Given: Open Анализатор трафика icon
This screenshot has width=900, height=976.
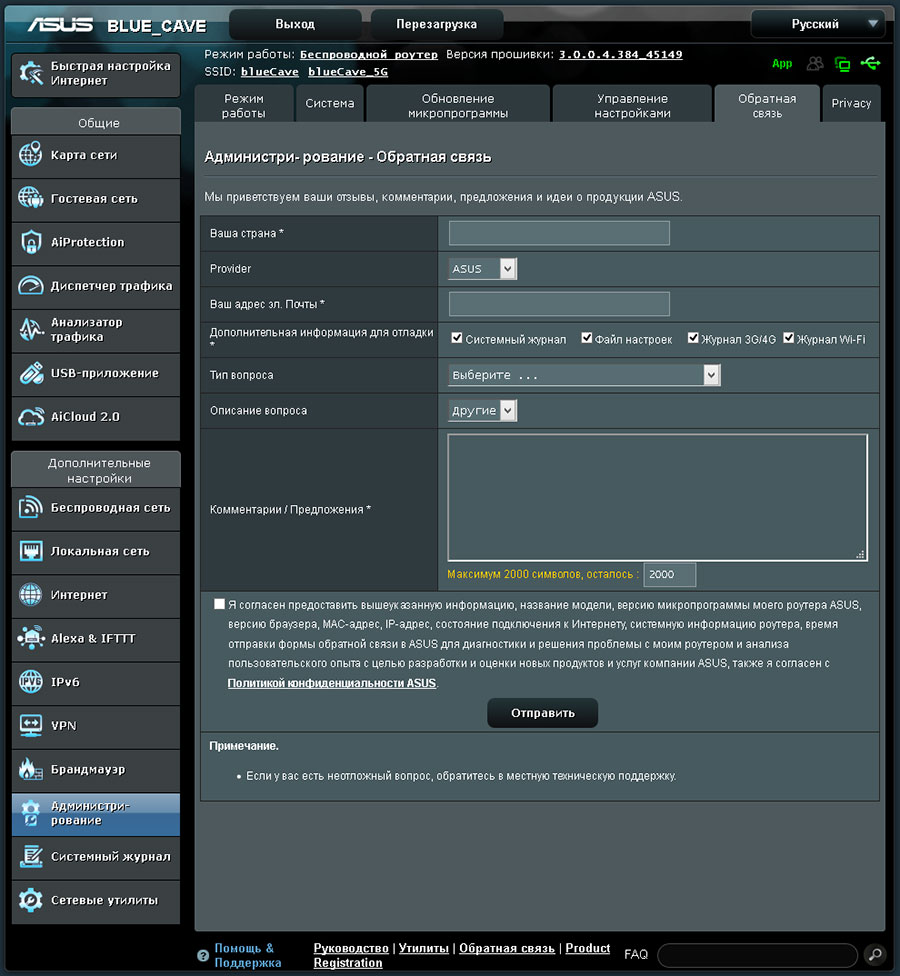Looking at the screenshot, I should 30,329.
